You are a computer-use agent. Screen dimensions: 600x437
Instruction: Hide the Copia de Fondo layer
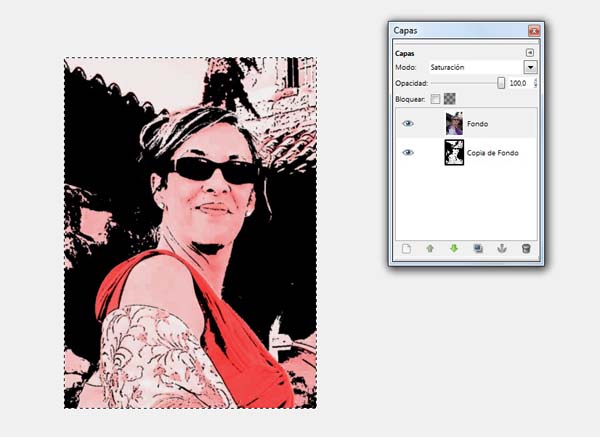(408, 152)
